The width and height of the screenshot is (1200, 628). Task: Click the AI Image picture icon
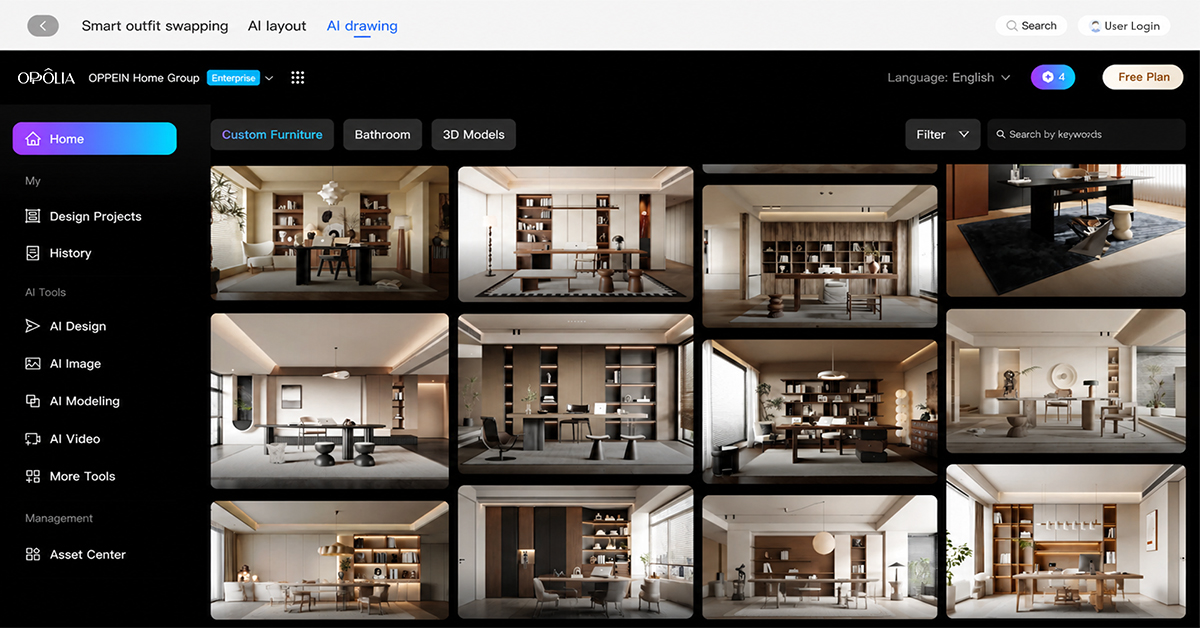(33, 364)
